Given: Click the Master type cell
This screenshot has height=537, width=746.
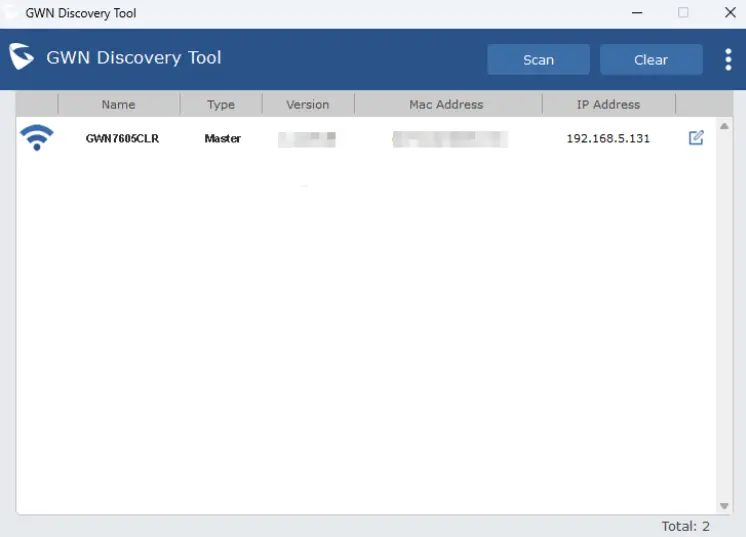Looking at the screenshot, I should click(x=223, y=138).
